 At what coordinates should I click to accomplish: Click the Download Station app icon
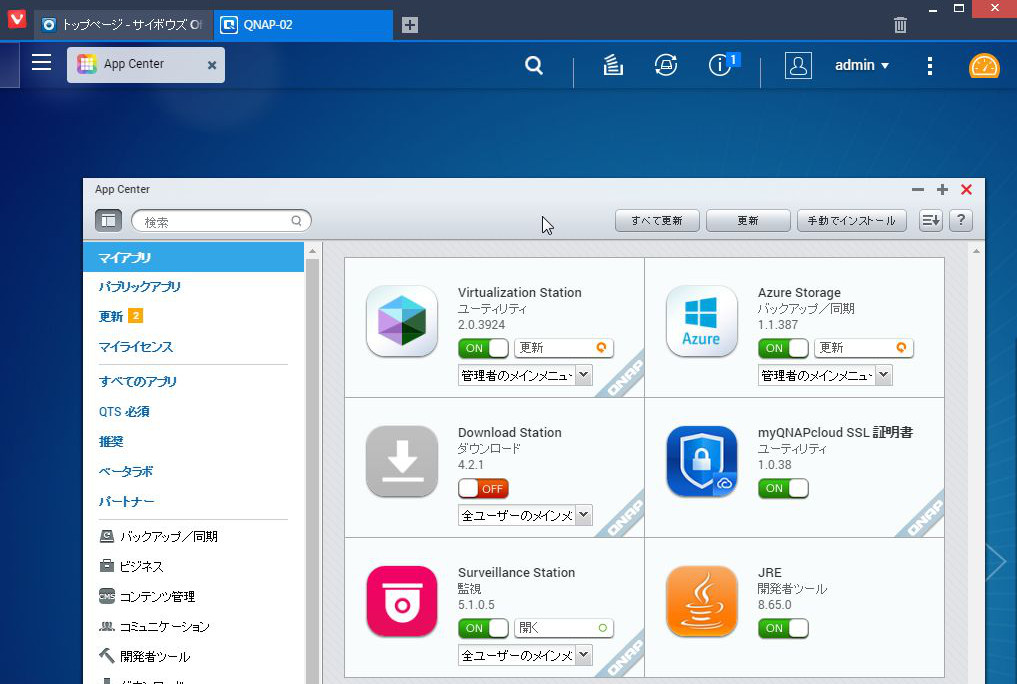pyautogui.click(x=402, y=461)
